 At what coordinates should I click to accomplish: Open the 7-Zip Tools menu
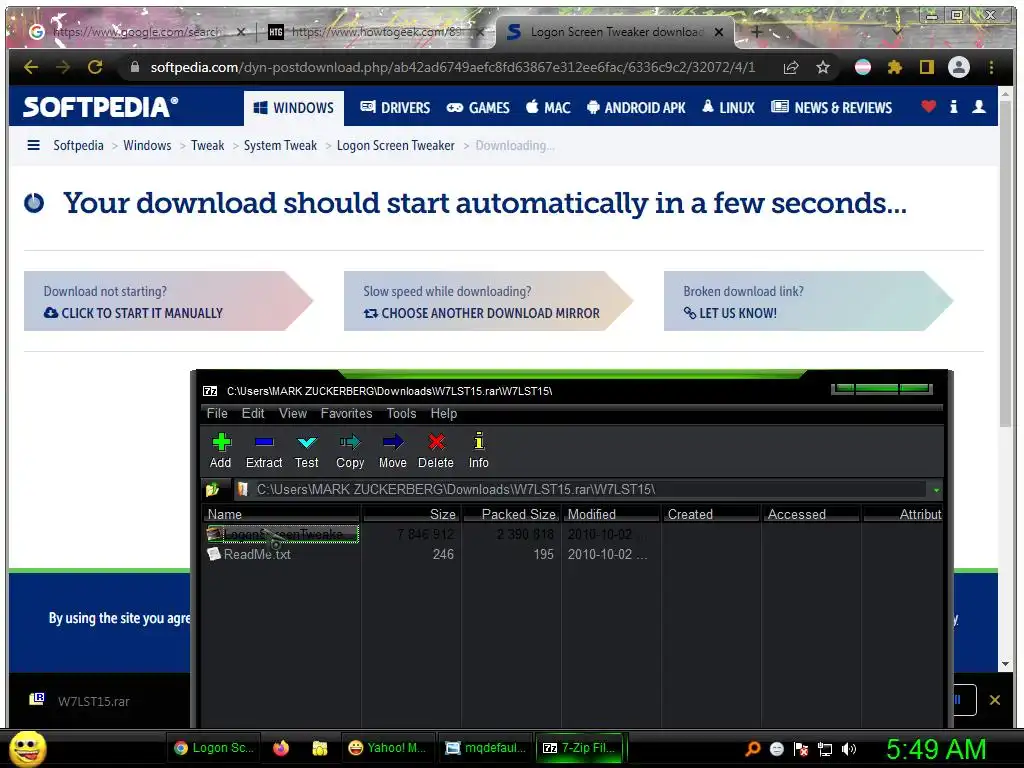(401, 413)
